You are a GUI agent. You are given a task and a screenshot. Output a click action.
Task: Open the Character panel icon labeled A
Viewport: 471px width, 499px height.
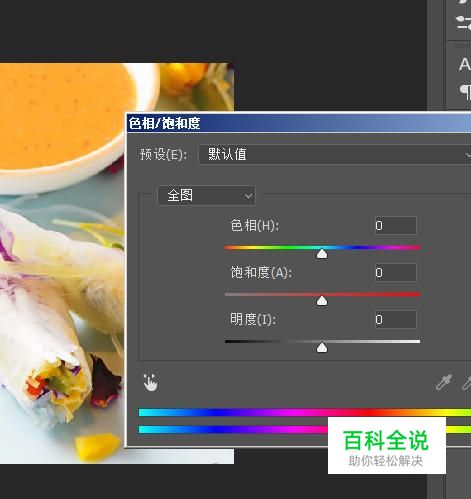coord(465,64)
